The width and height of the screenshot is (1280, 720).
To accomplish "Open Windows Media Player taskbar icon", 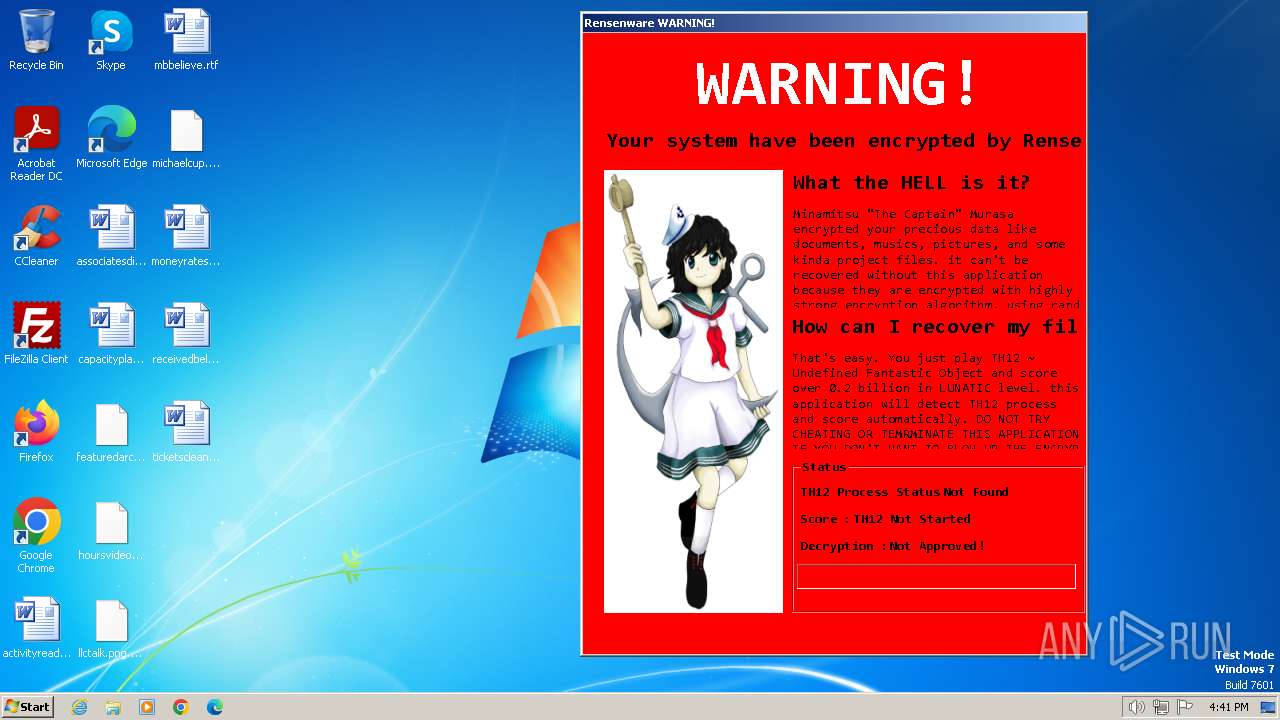I will click(147, 707).
